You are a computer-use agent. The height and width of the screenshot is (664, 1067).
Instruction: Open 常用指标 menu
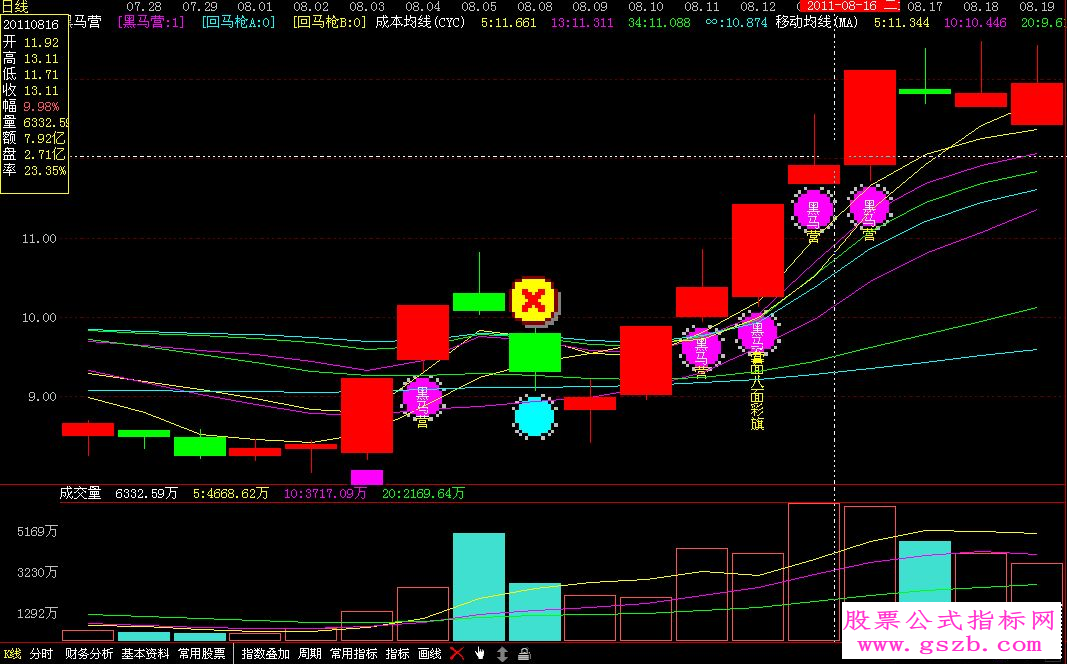tap(354, 654)
